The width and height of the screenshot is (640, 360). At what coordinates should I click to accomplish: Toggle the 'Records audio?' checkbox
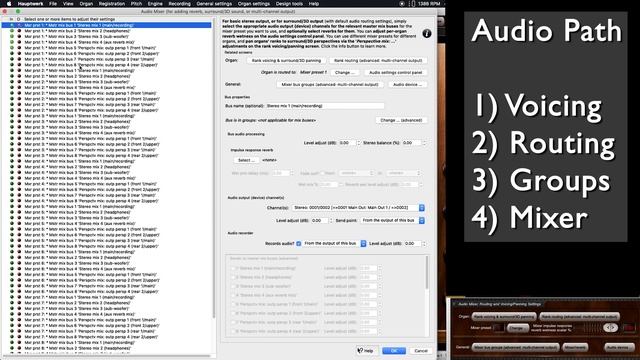coord(299,244)
